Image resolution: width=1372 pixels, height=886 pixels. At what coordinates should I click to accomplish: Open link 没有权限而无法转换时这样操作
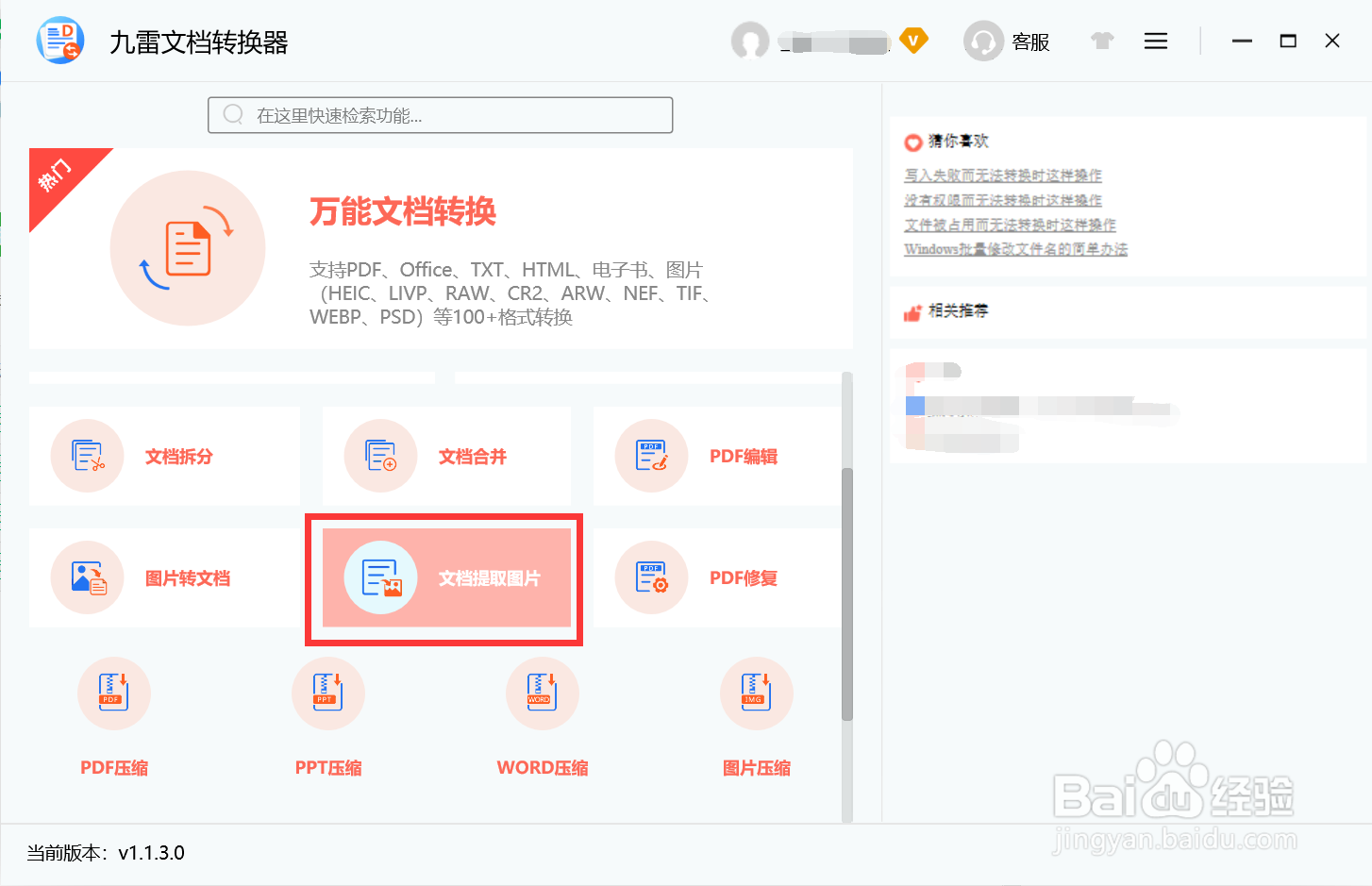[x=1003, y=200]
